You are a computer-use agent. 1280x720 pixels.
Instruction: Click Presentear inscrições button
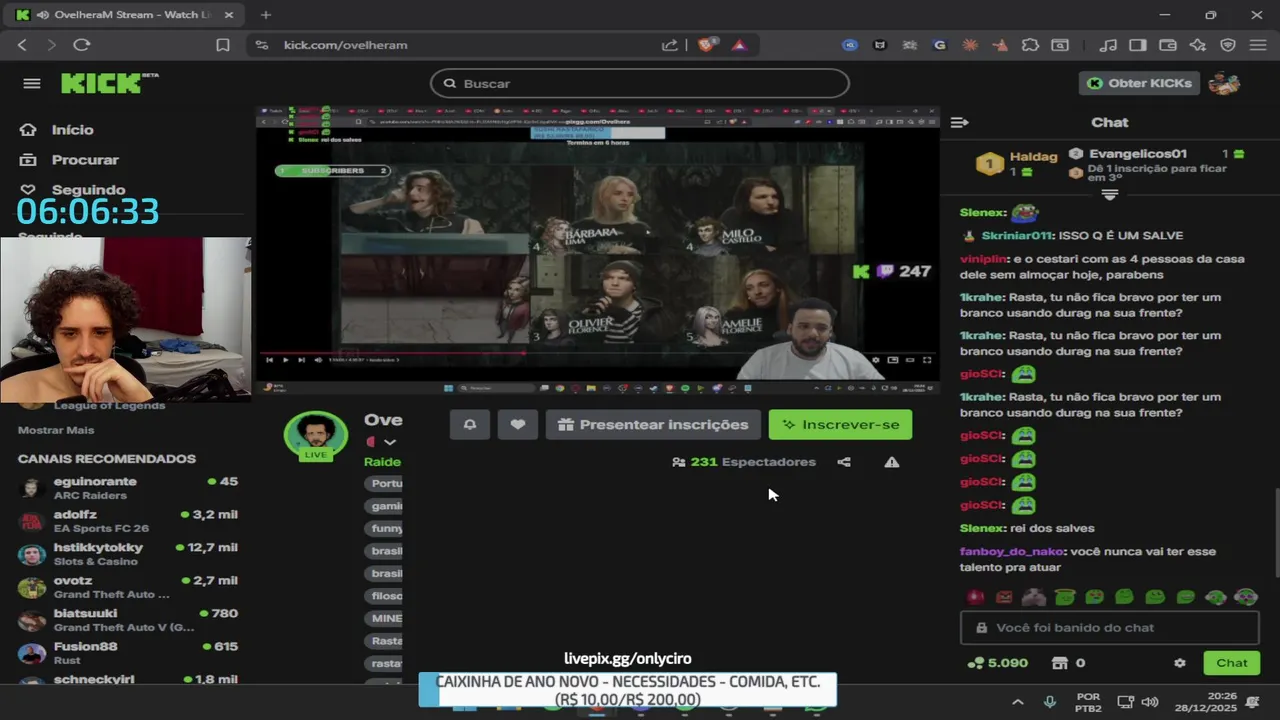pyautogui.click(x=653, y=424)
